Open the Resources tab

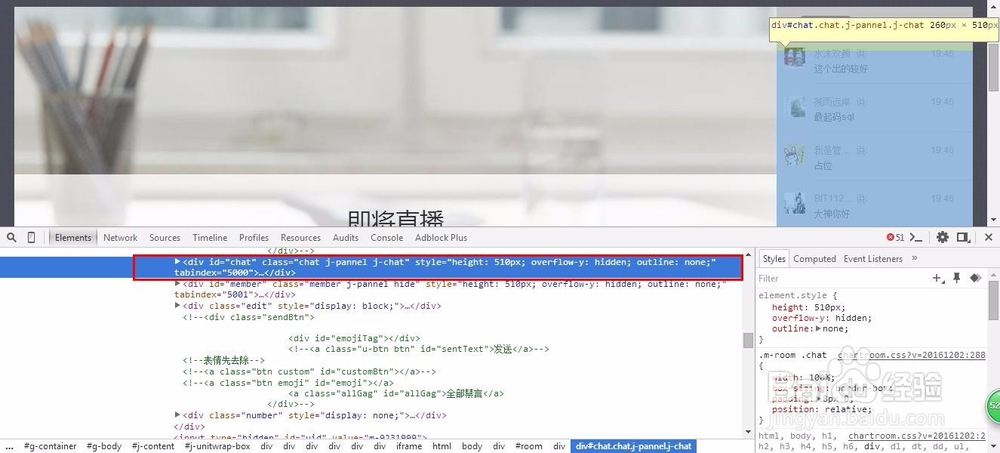300,237
